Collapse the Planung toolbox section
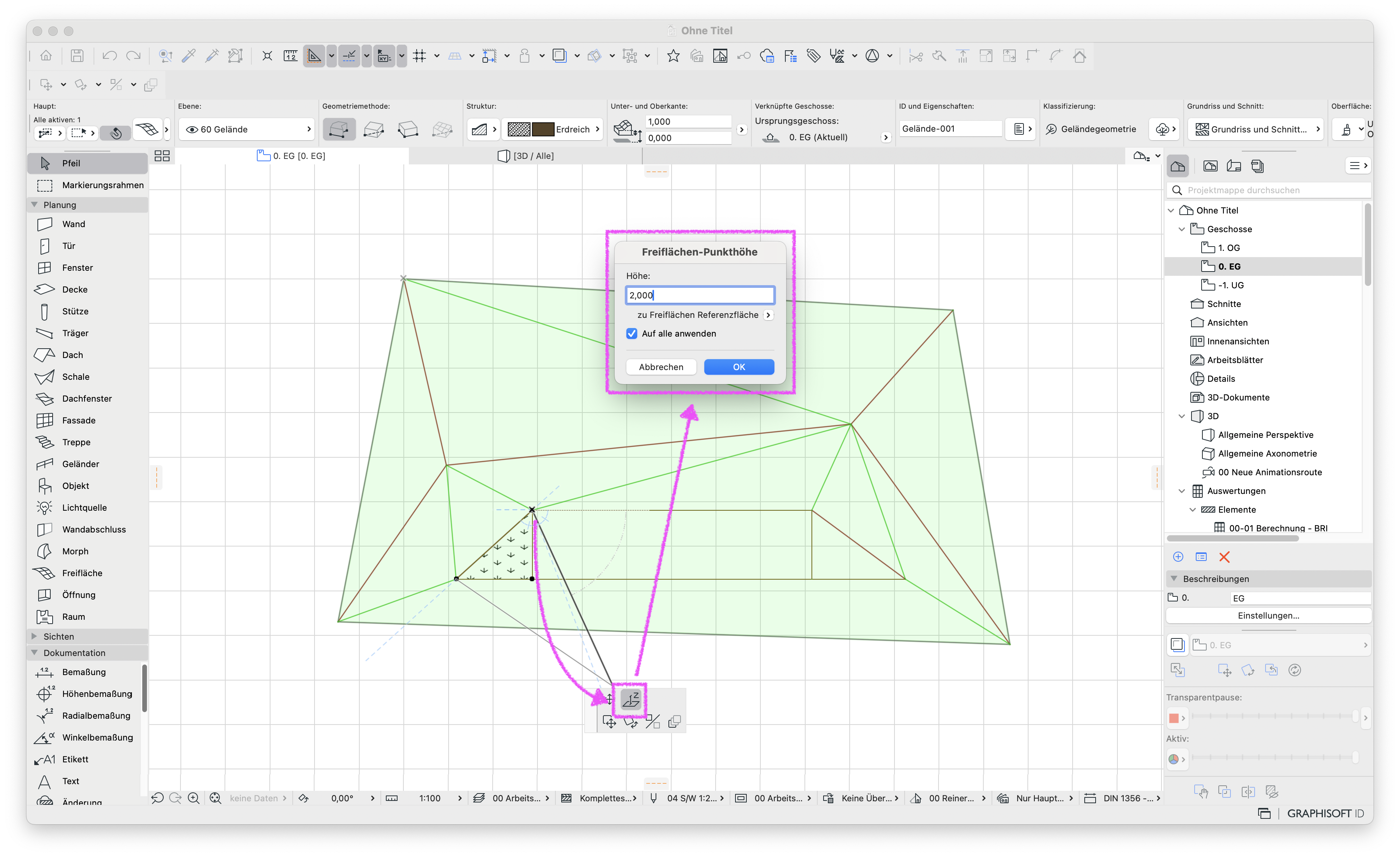 [34, 205]
